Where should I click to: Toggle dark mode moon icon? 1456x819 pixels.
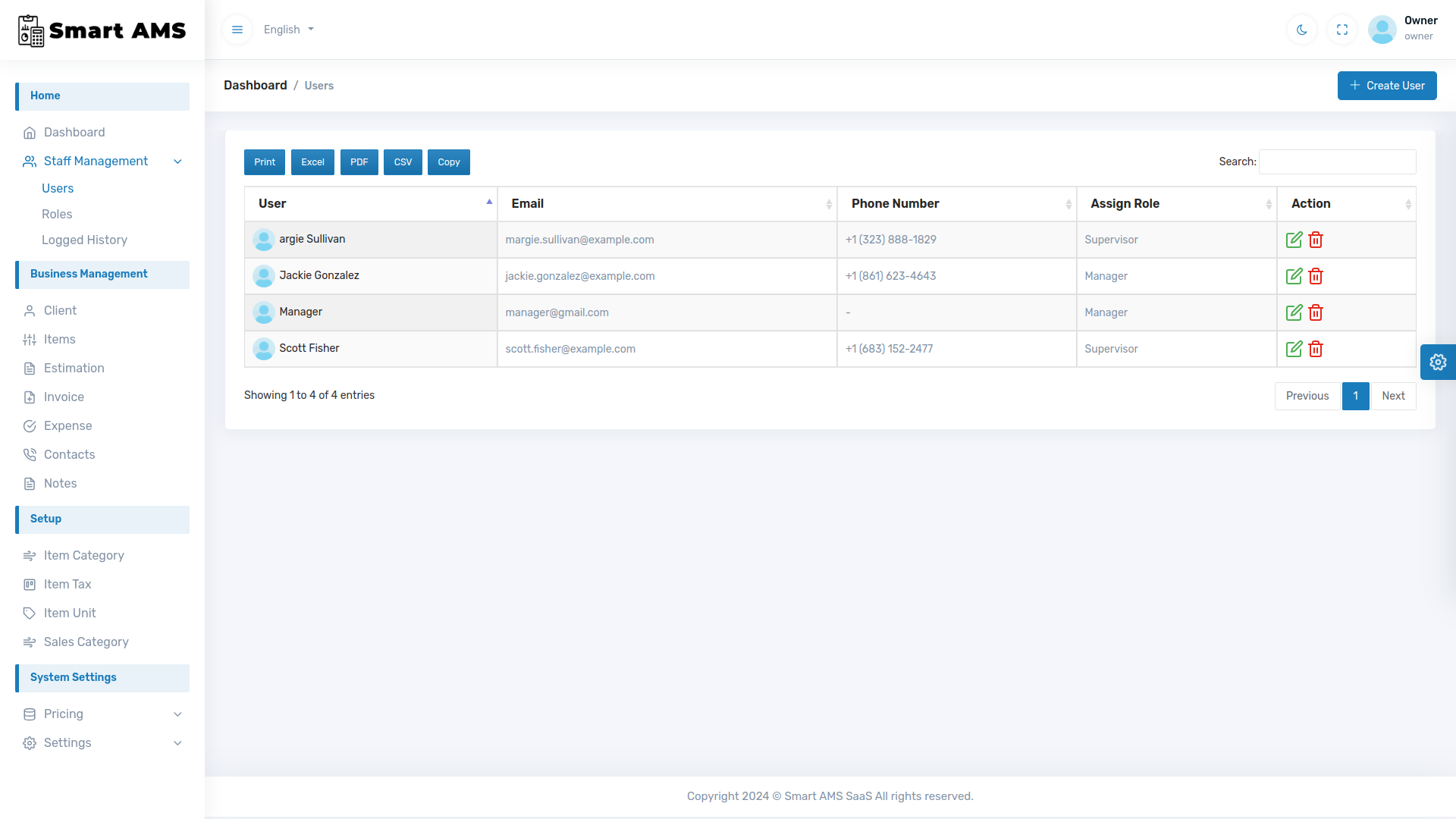[x=1302, y=29]
